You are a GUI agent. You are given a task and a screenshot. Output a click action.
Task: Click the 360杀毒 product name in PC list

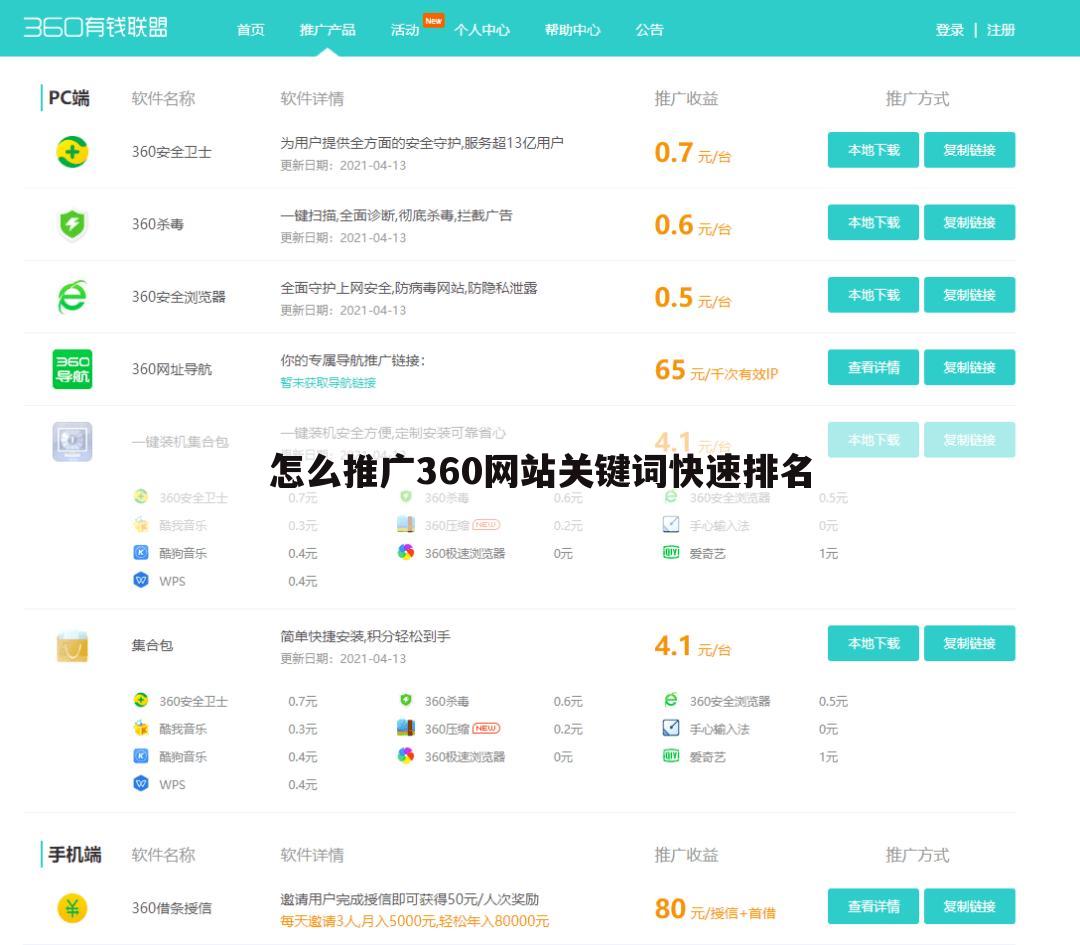158,224
